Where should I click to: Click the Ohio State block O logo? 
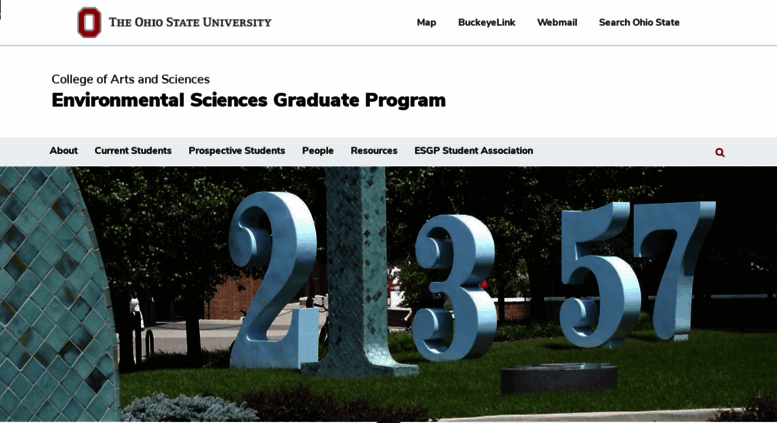89,22
